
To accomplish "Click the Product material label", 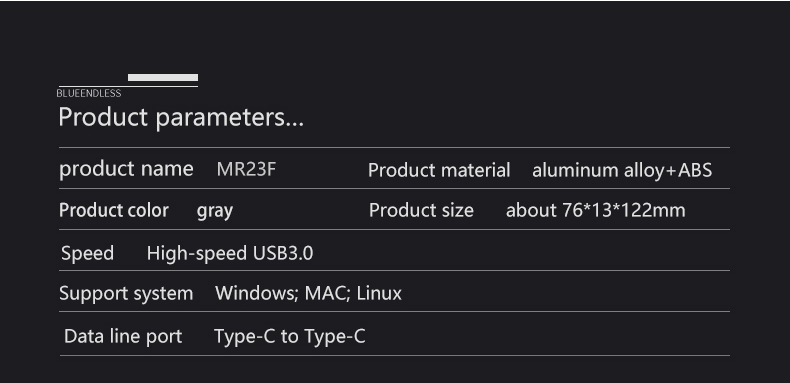I will [x=439, y=170].
